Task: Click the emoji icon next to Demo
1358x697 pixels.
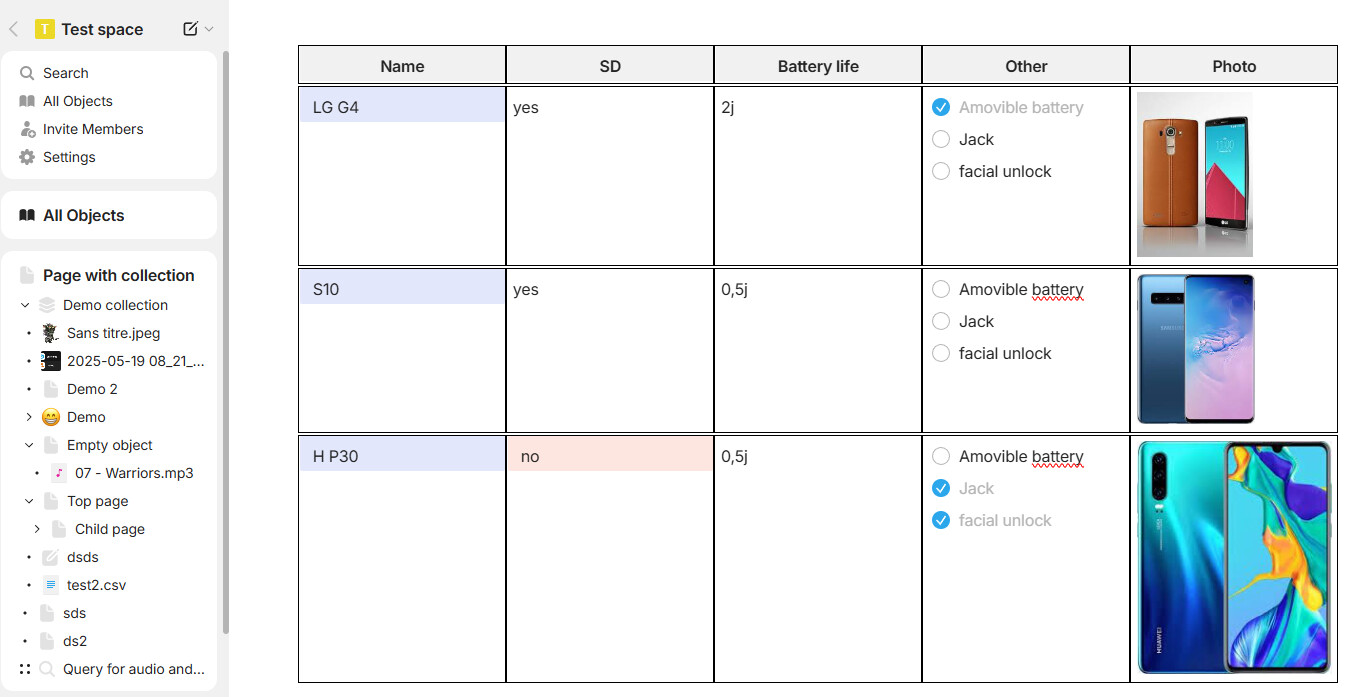Action: [51, 417]
